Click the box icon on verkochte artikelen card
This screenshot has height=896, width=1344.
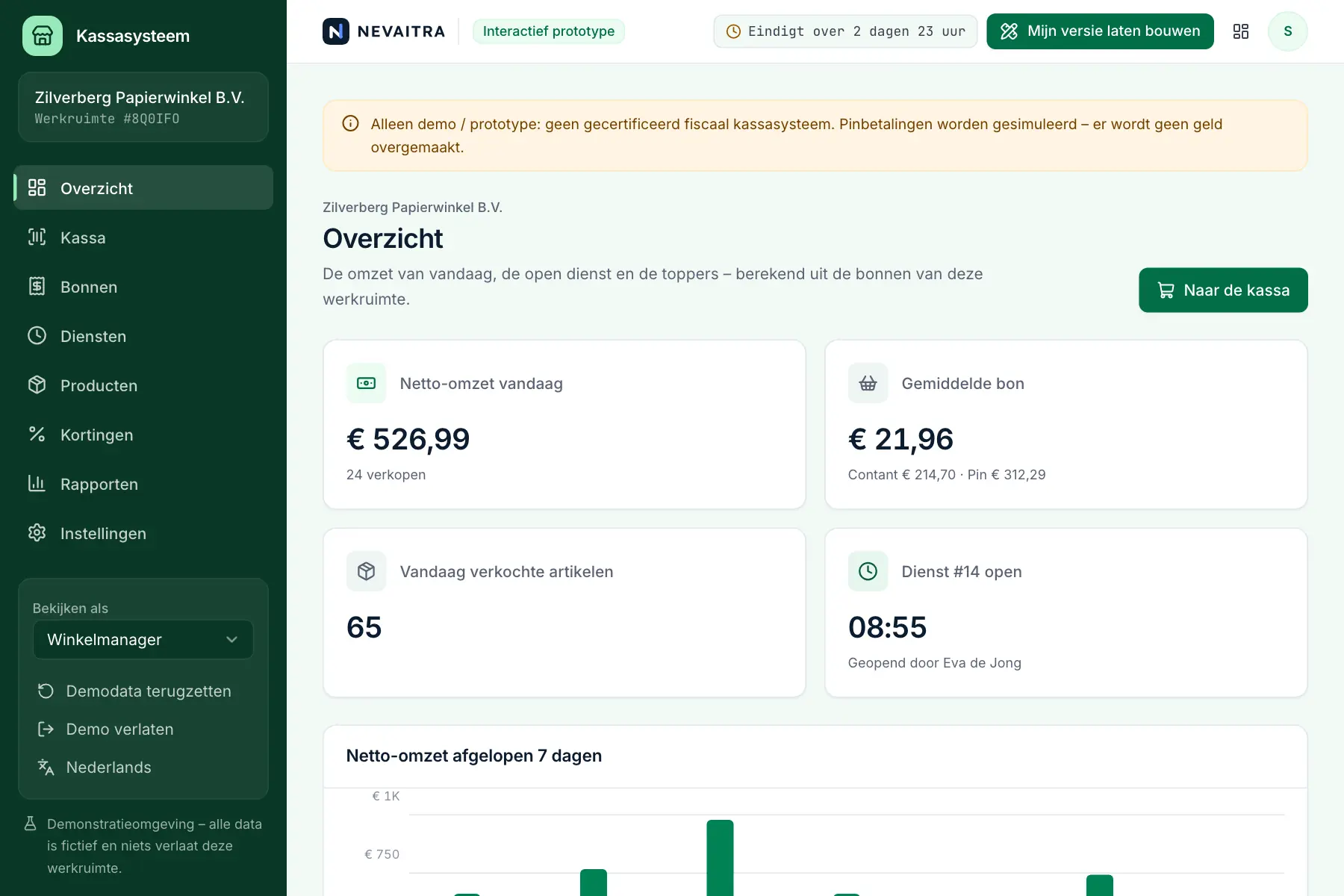click(x=367, y=571)
